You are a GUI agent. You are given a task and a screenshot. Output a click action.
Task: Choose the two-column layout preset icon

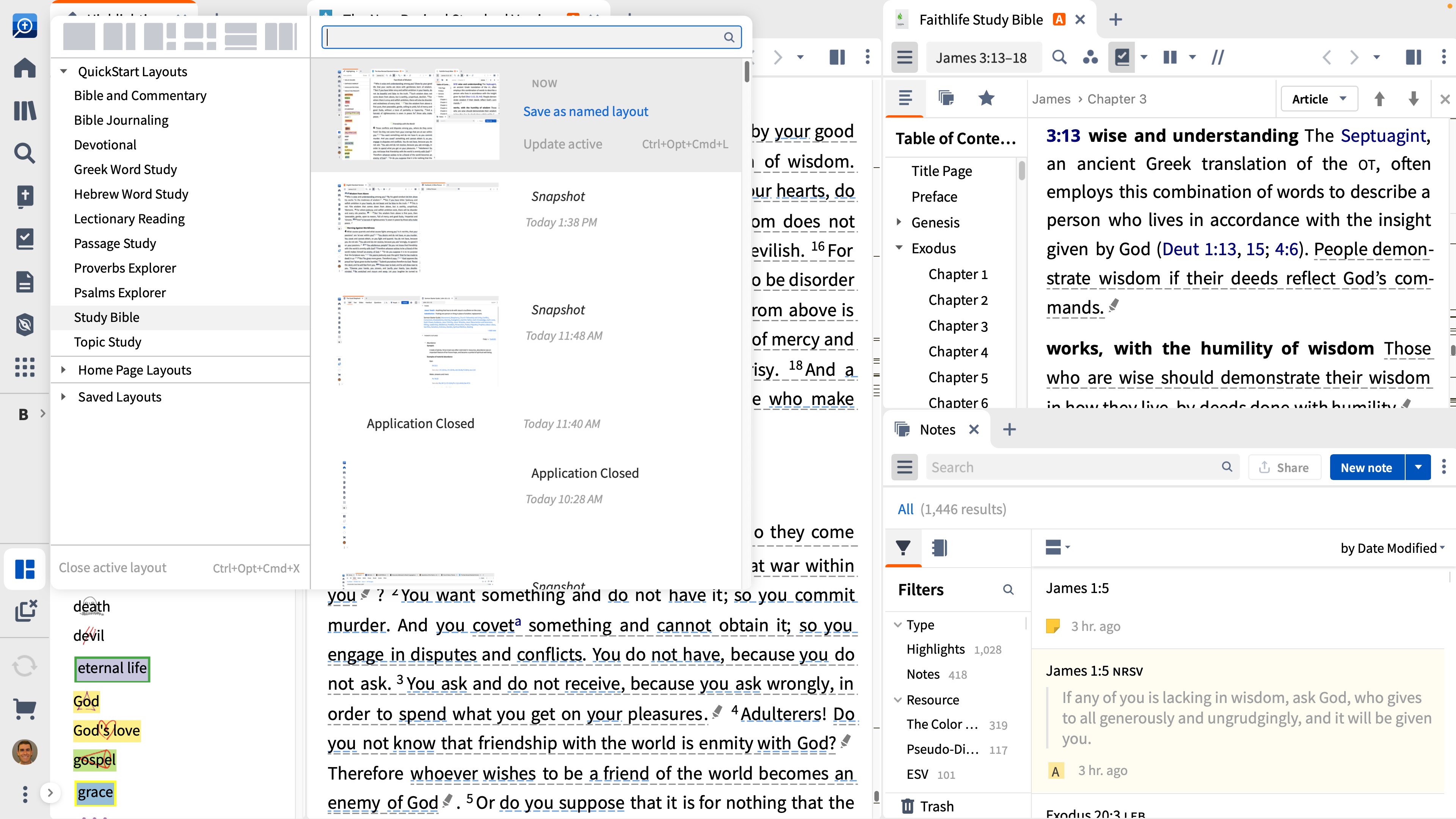tap(119, 37)
